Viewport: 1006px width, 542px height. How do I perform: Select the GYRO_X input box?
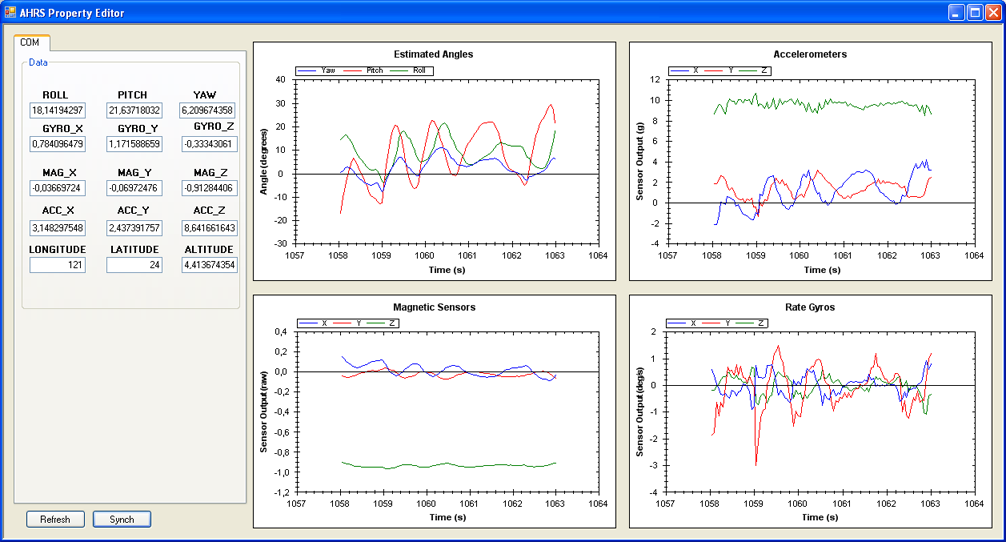pyautogui.click(x=57, y=144)
